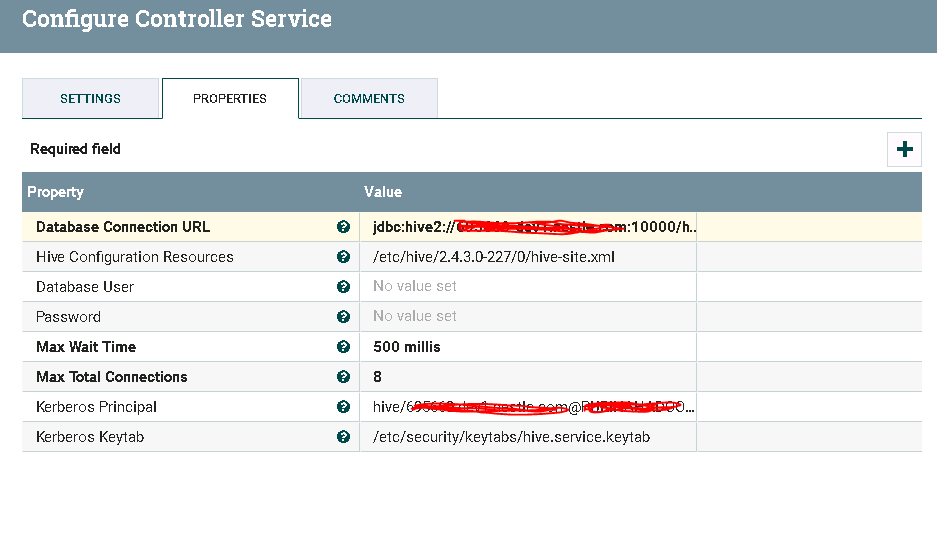Change Max Total Connections value of 8
937x552 pixels.
click(x=378, y=377)
